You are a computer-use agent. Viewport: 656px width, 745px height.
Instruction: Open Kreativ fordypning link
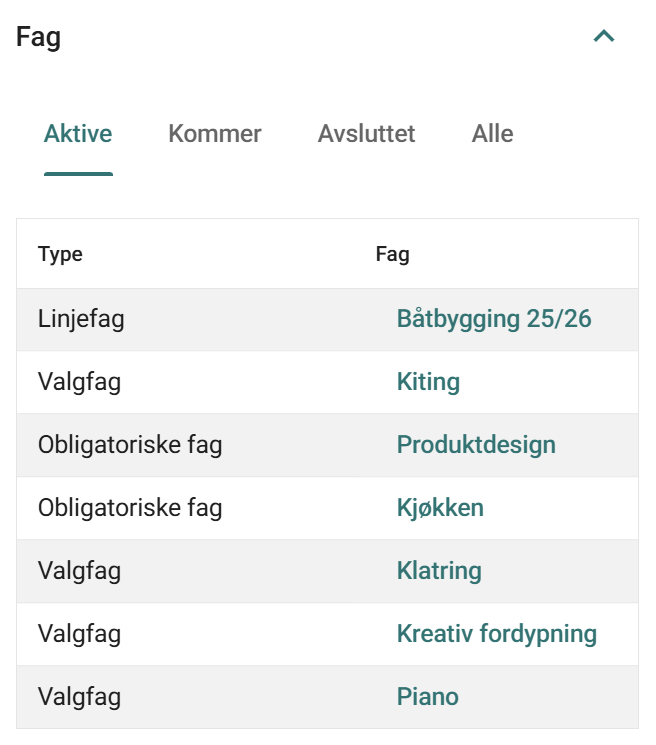[496, 634]
